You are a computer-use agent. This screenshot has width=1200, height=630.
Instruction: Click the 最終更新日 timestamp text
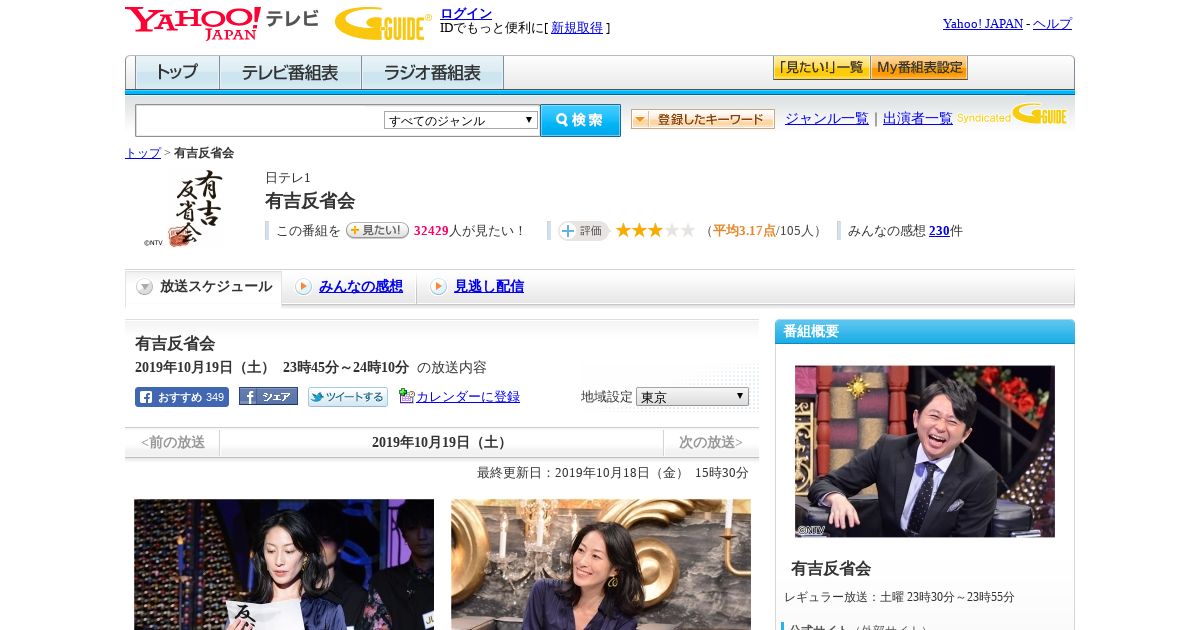(x=613, y=473)
